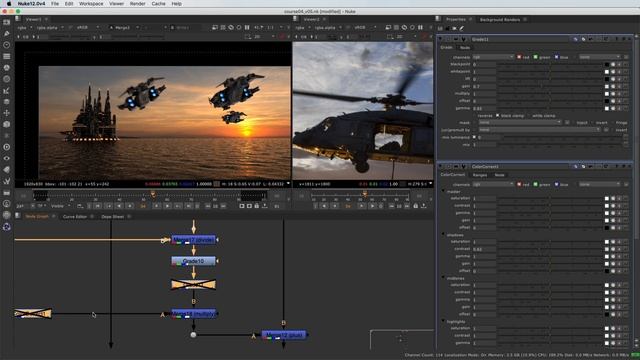The width and height of the screenshot is (640, 360).
Task: Collapse the highlights section in ColorCorrect1
Action: tap(444, 321)
